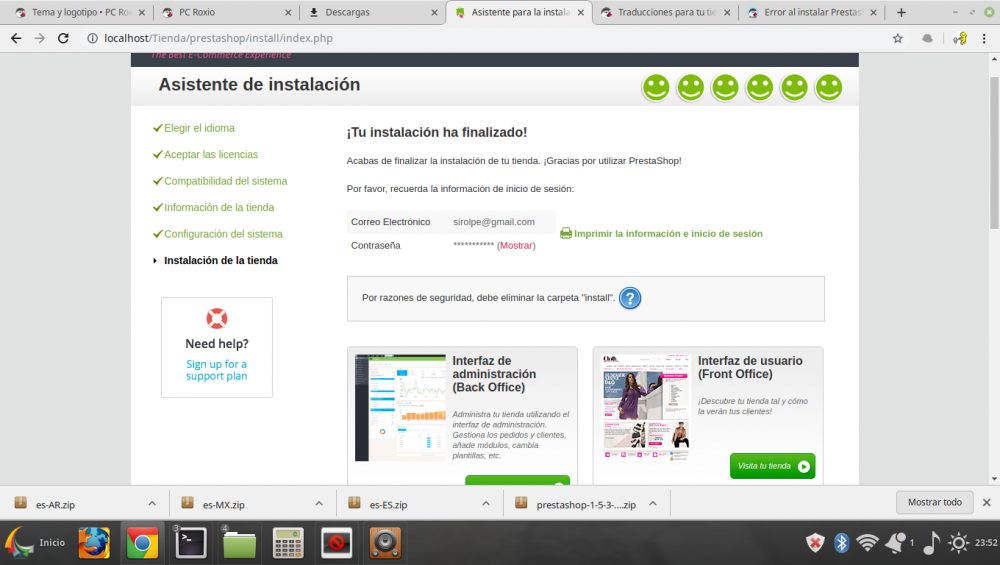Show the hidden password via Mostrar
The height and width of the screenshot is (565, 1000).
coord(516,246)
